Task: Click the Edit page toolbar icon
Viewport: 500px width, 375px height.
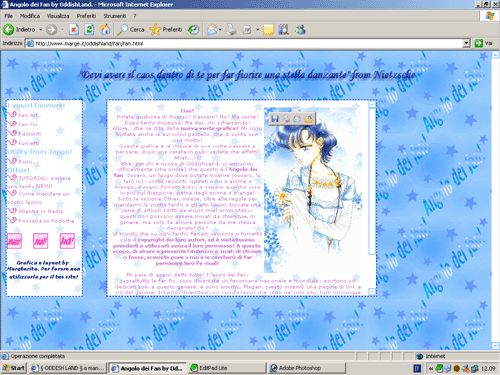Action: click(x=247, y=30)
